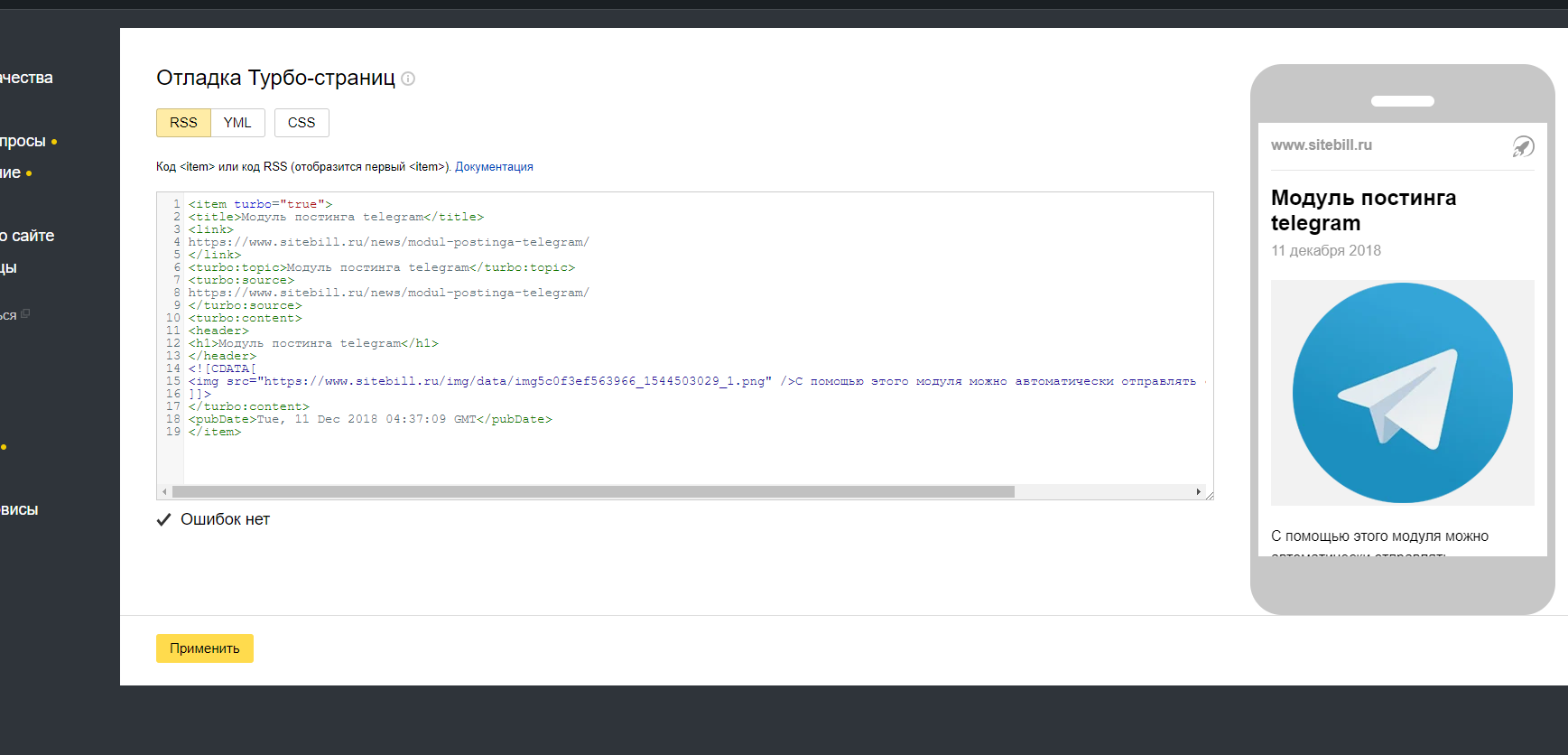Screen dimensions: 1568x755
Task: Click preview text С помощью этого модуля можно
Action: 1379,536
